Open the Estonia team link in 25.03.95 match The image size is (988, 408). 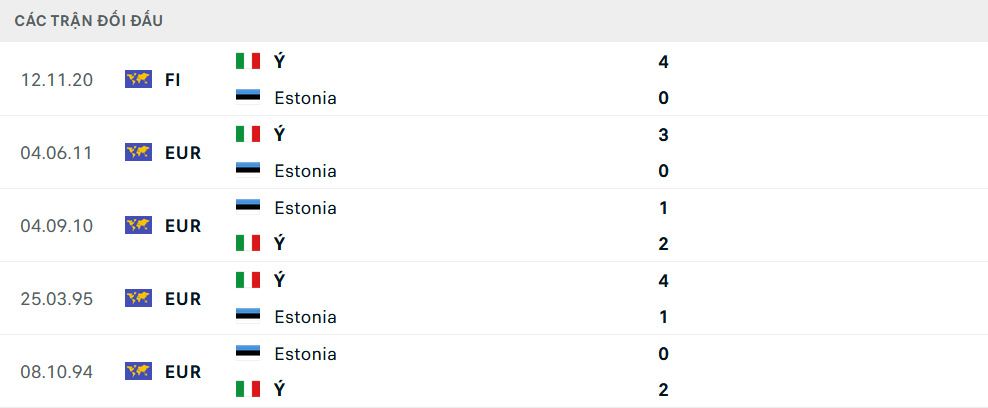coord(305,317)
